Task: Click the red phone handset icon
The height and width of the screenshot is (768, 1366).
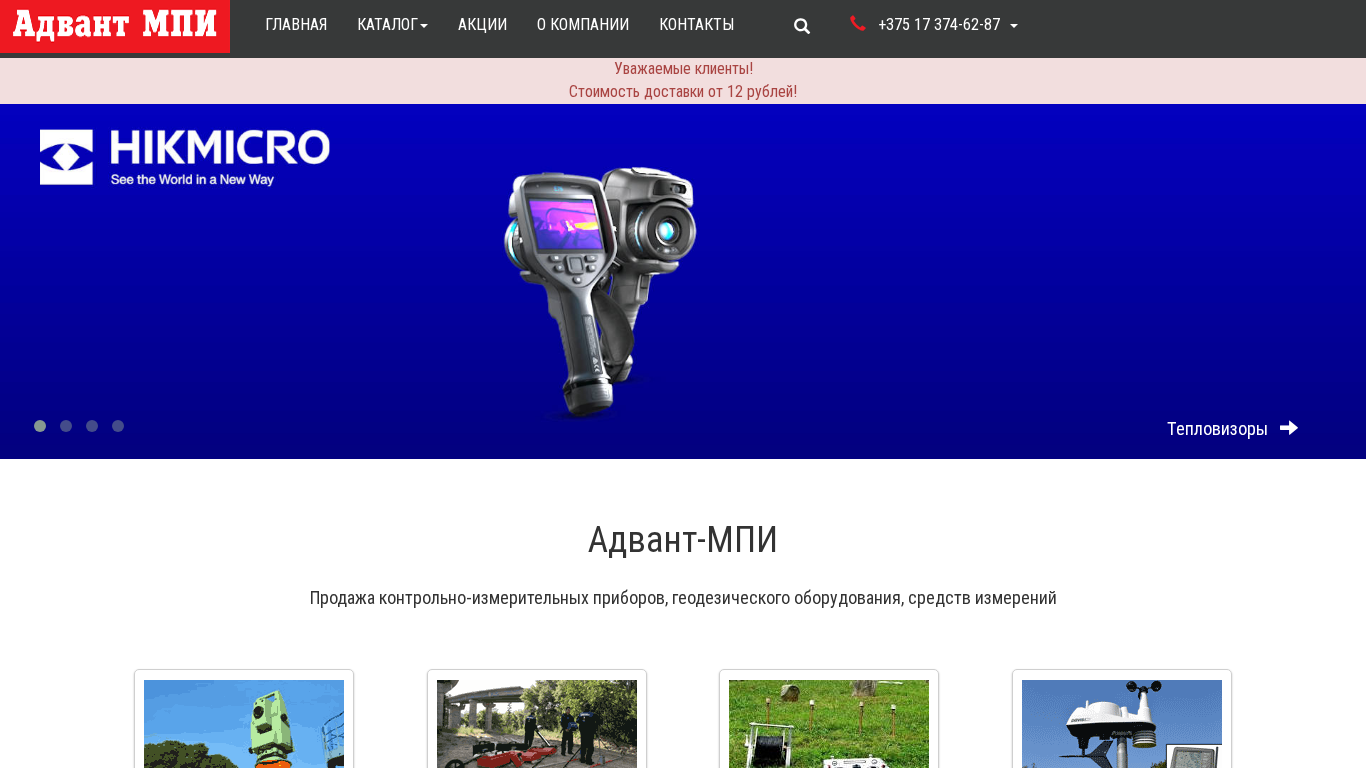Action: point(857,23)
